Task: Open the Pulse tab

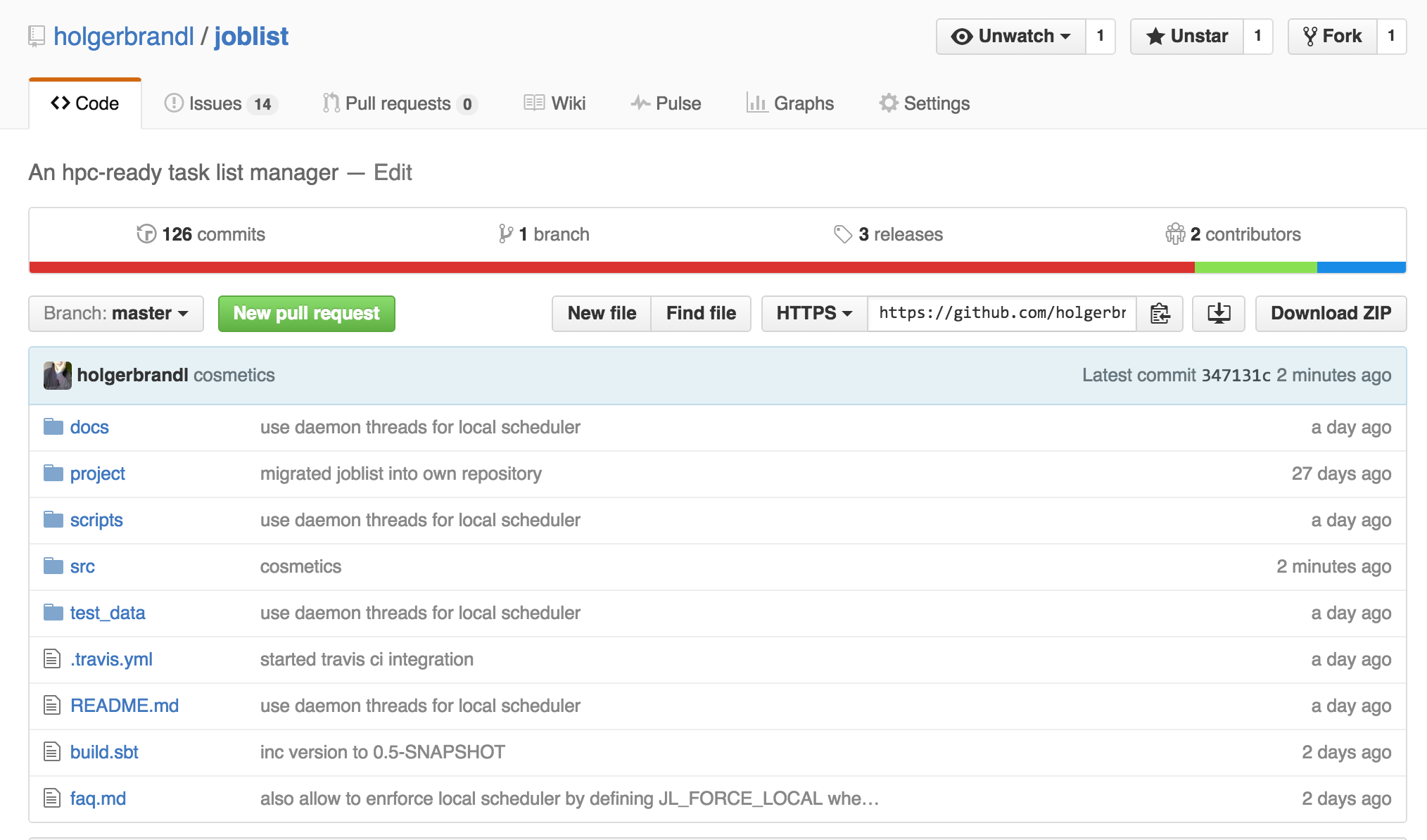Action: (666, 103)
